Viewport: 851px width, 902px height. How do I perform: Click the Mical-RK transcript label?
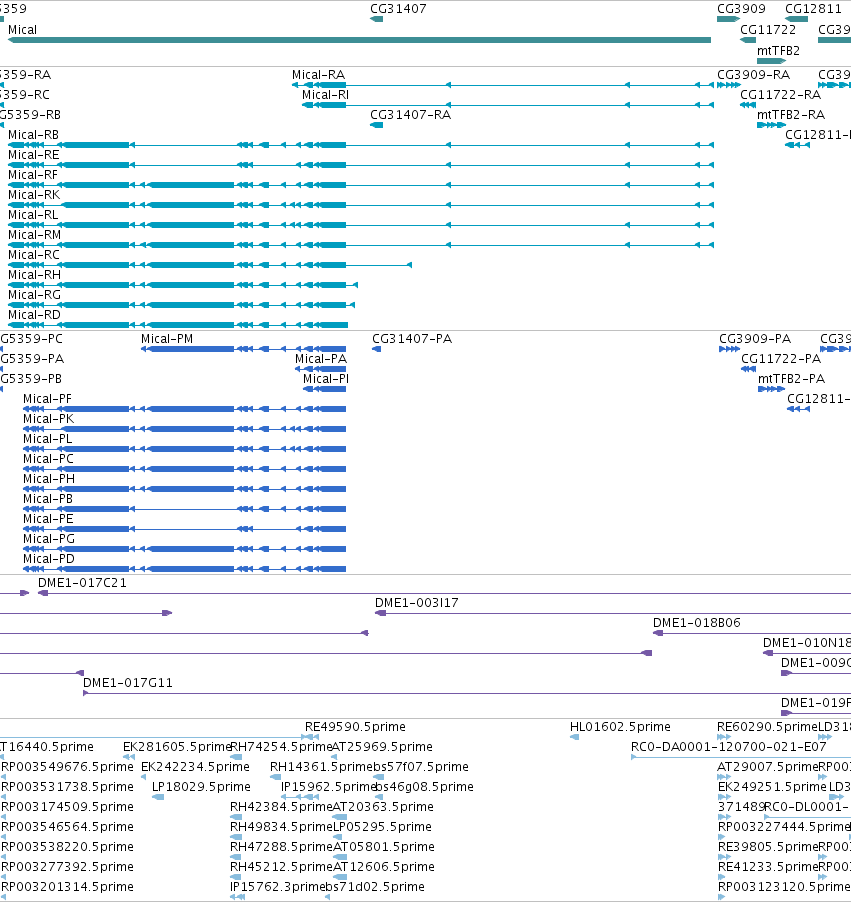pos(34,195)
